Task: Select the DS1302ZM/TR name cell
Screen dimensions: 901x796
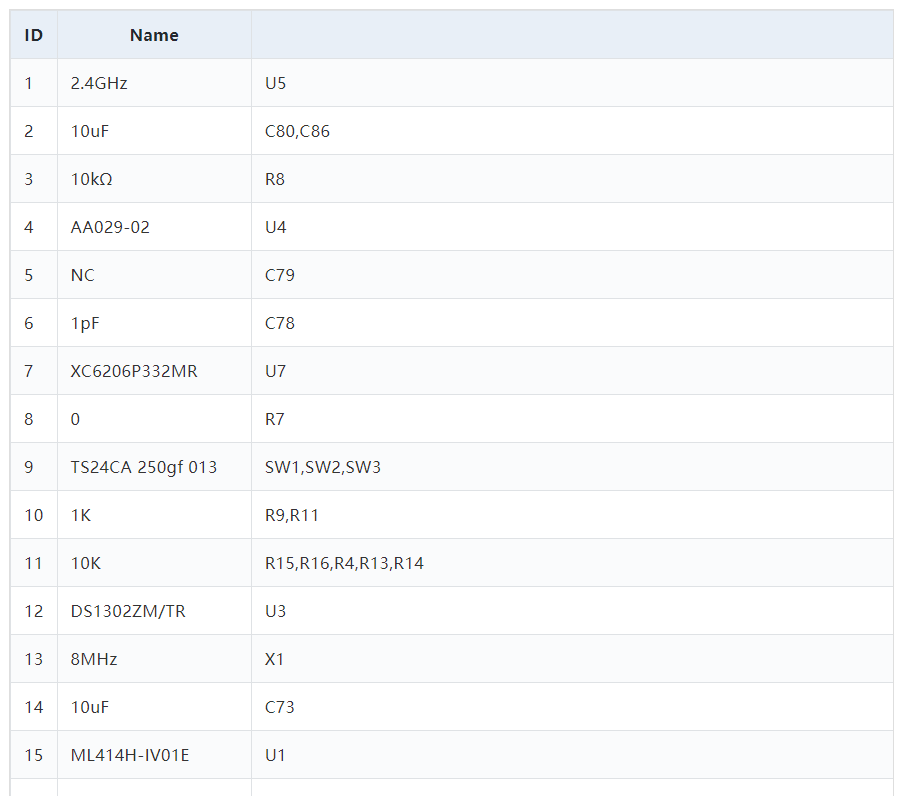Action: click(x=154, y=611)
